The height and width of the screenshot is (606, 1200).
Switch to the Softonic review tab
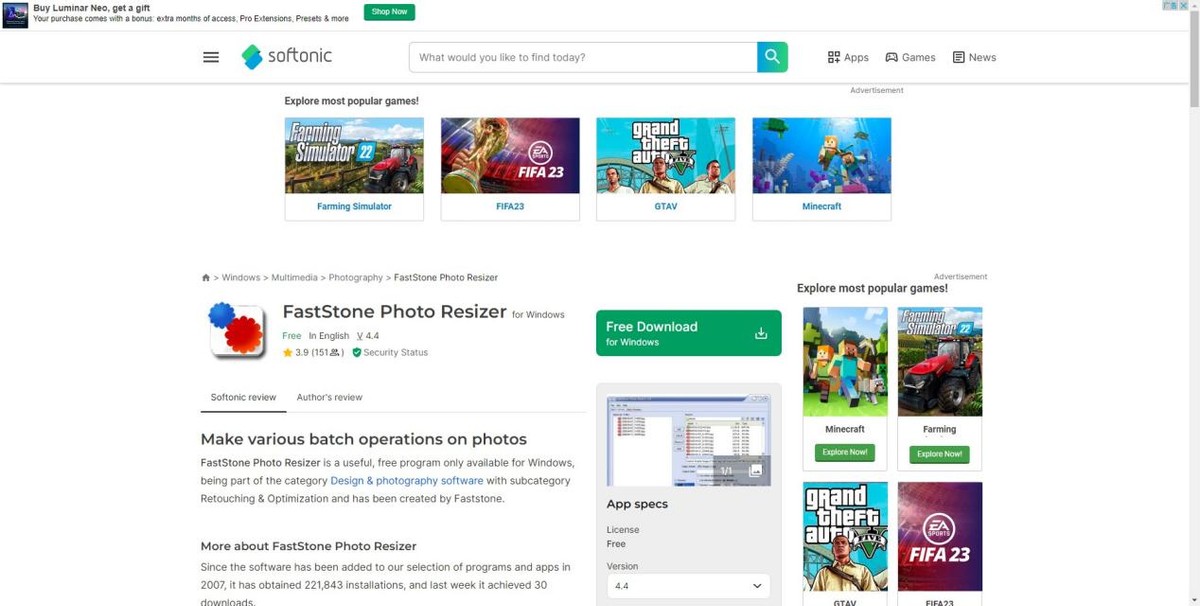243,397
